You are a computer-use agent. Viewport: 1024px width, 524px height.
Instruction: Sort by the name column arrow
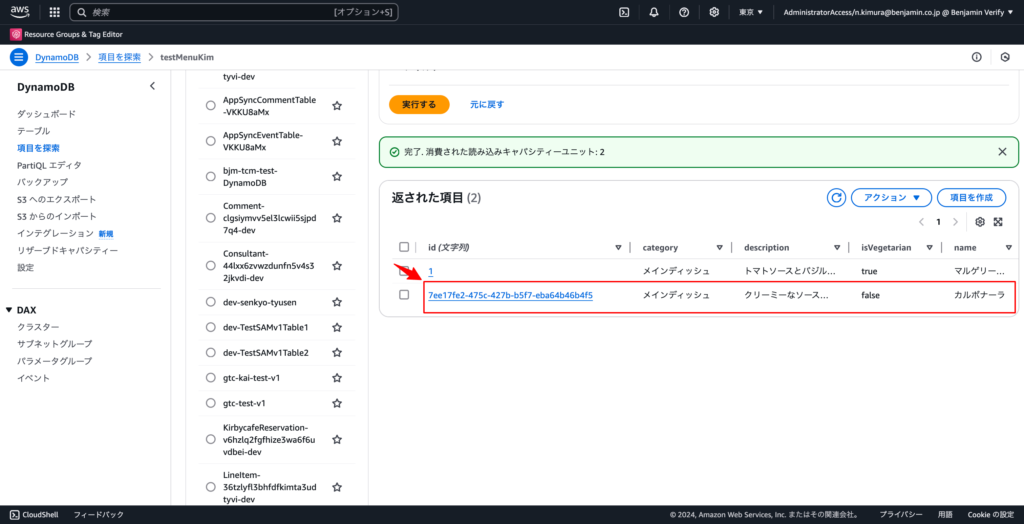[1008, 248]
